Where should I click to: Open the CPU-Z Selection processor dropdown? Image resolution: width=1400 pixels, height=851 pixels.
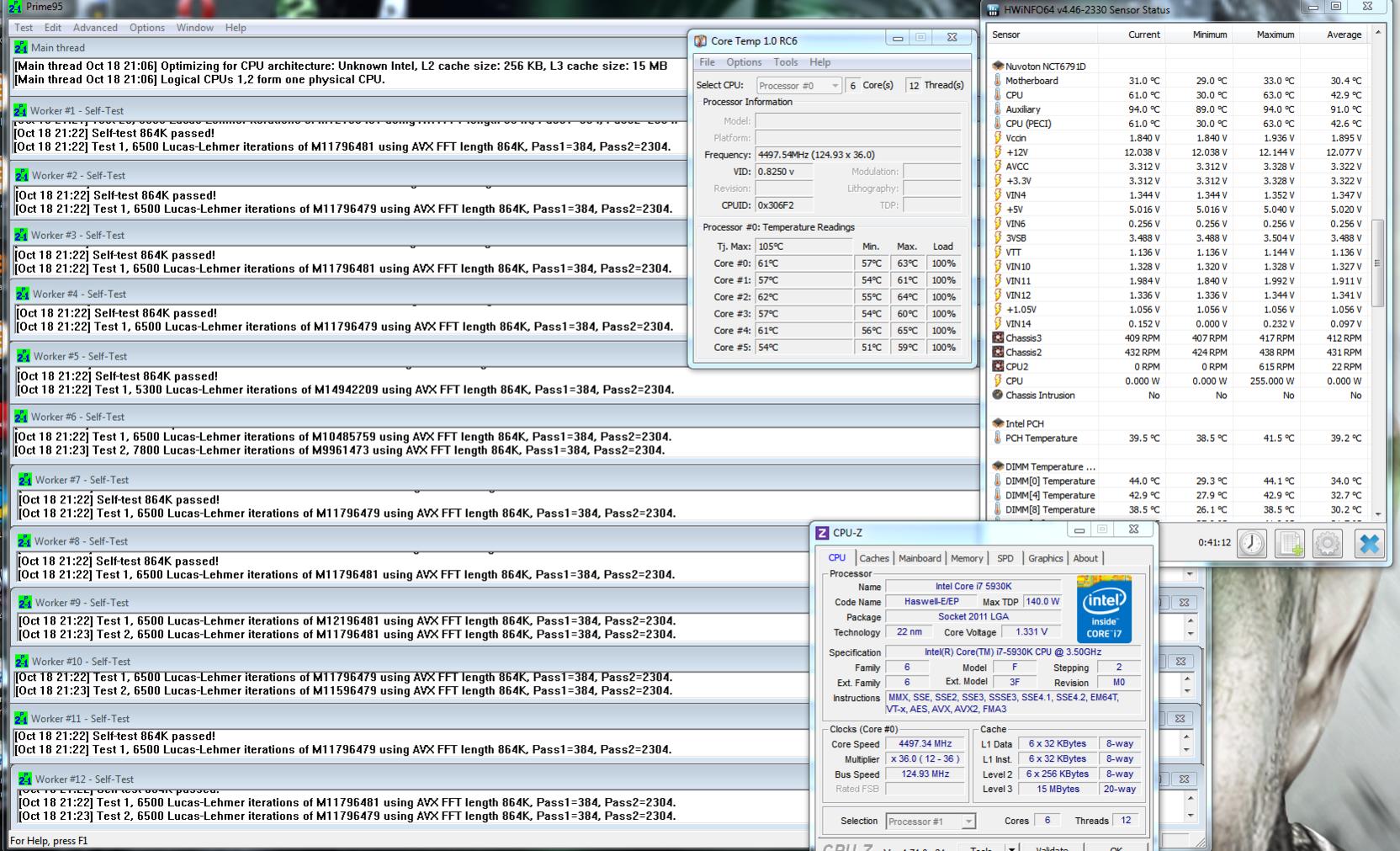[931, 822]
